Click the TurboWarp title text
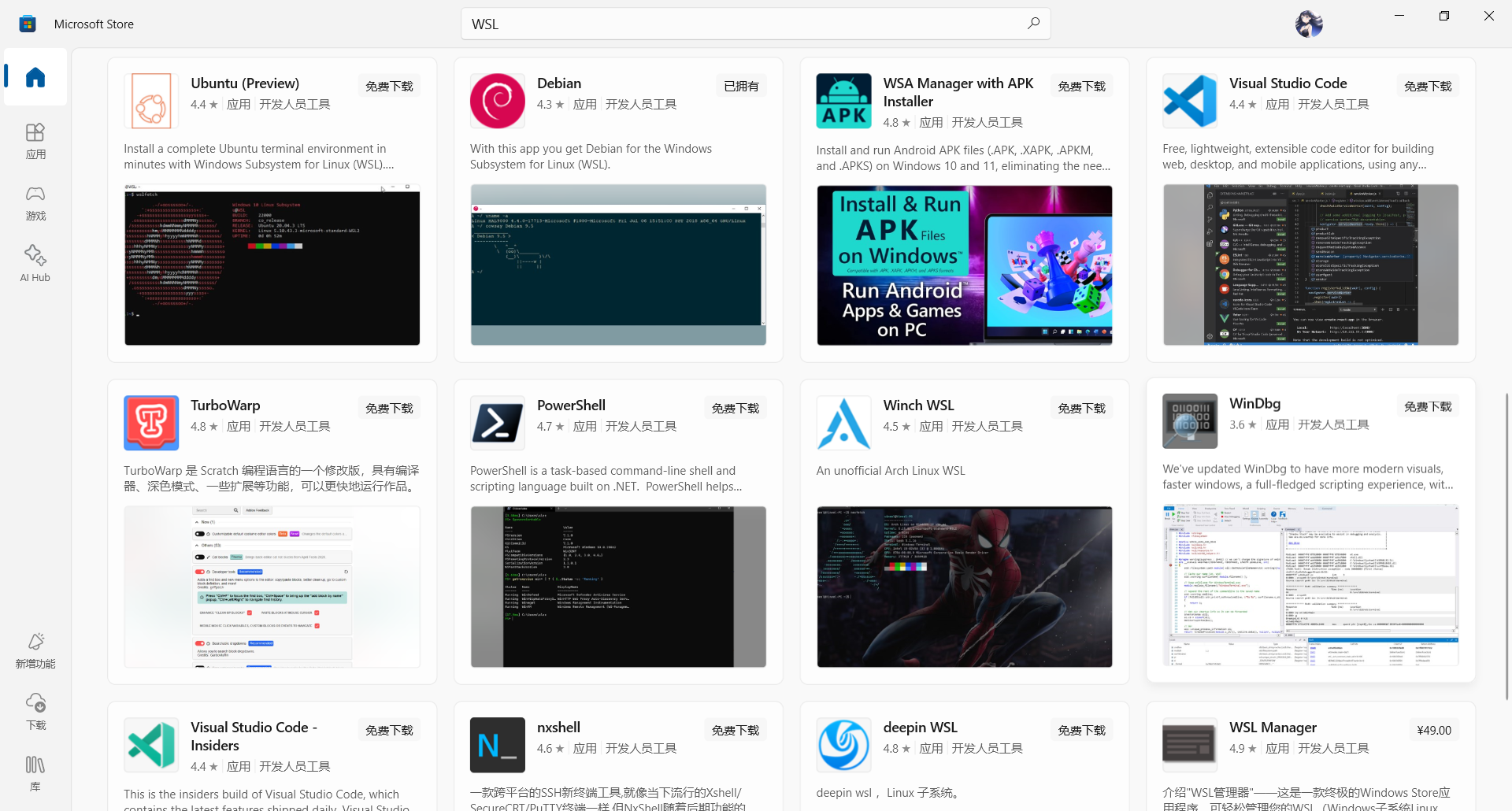The width and height of the screenshot is (1512, 811). (225, 405)
